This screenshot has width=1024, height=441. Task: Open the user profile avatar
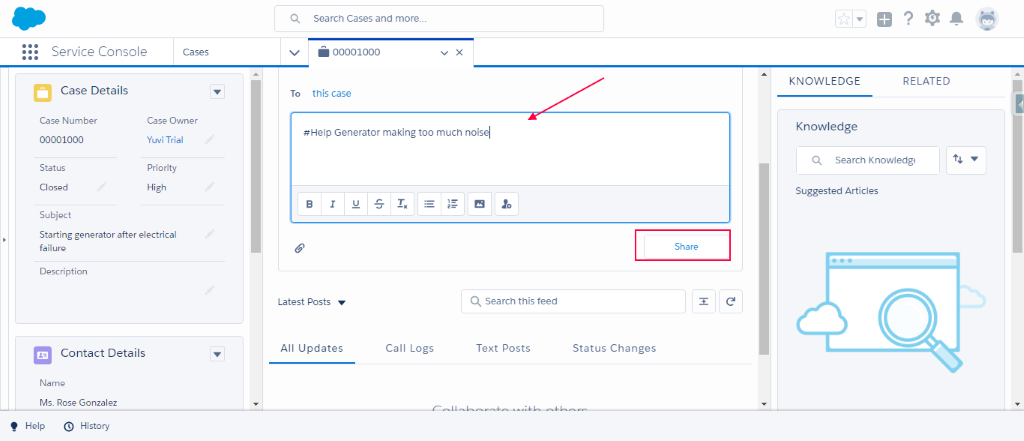(987, 19)
